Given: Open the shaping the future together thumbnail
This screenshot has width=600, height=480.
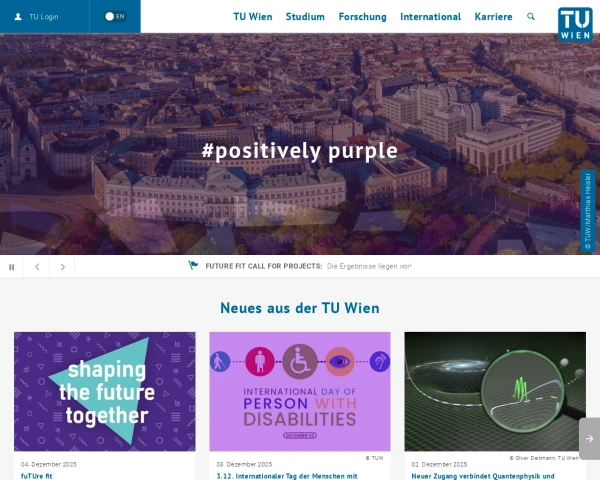Looking at the screenshot, I should (x=105, y=392).
